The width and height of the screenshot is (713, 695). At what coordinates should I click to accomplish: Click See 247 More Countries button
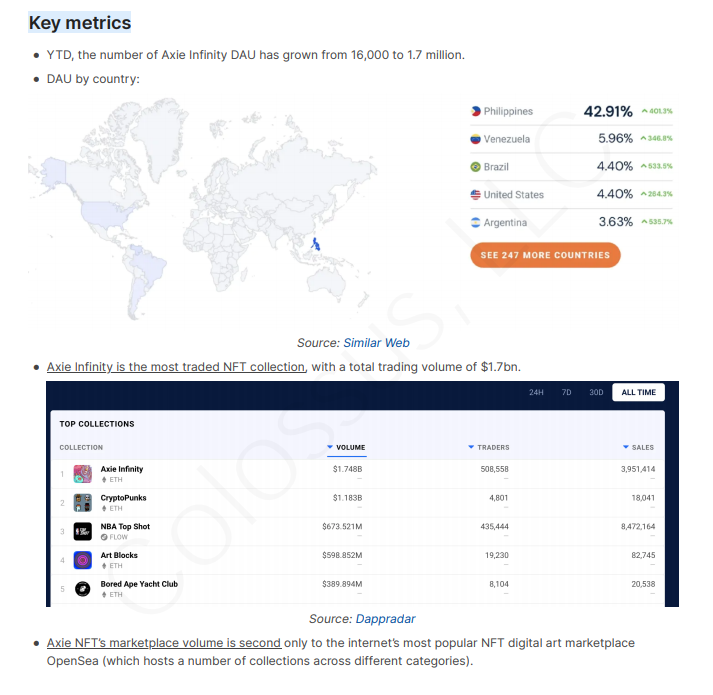tap(545, 255)
